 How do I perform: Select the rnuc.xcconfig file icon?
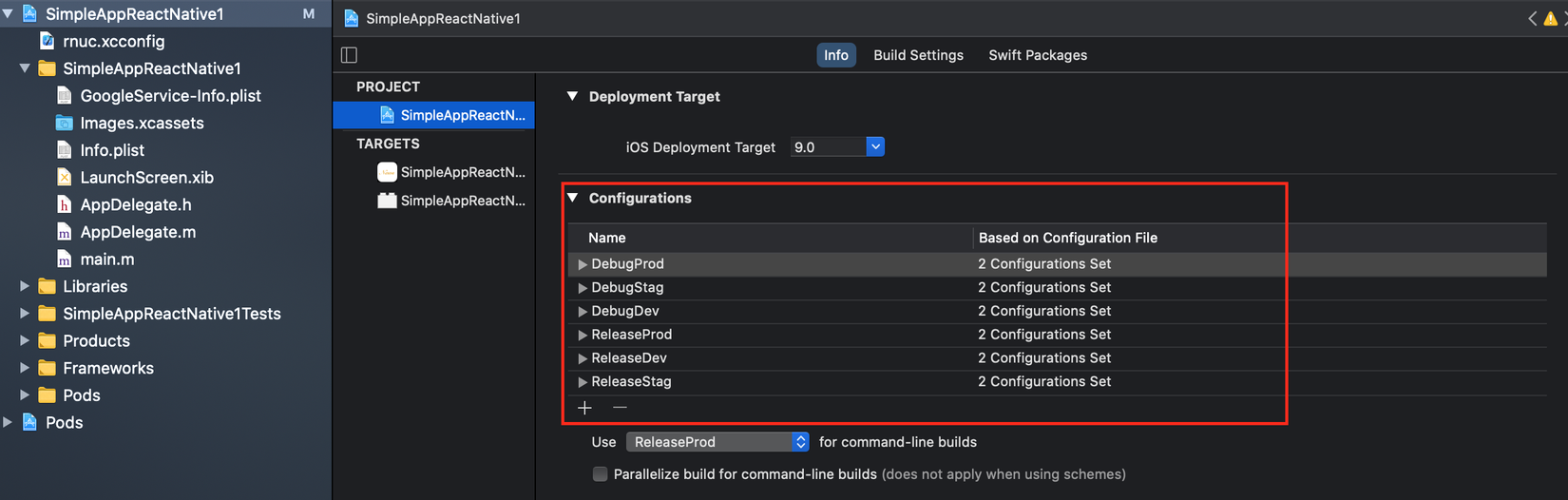pos(47,41)
